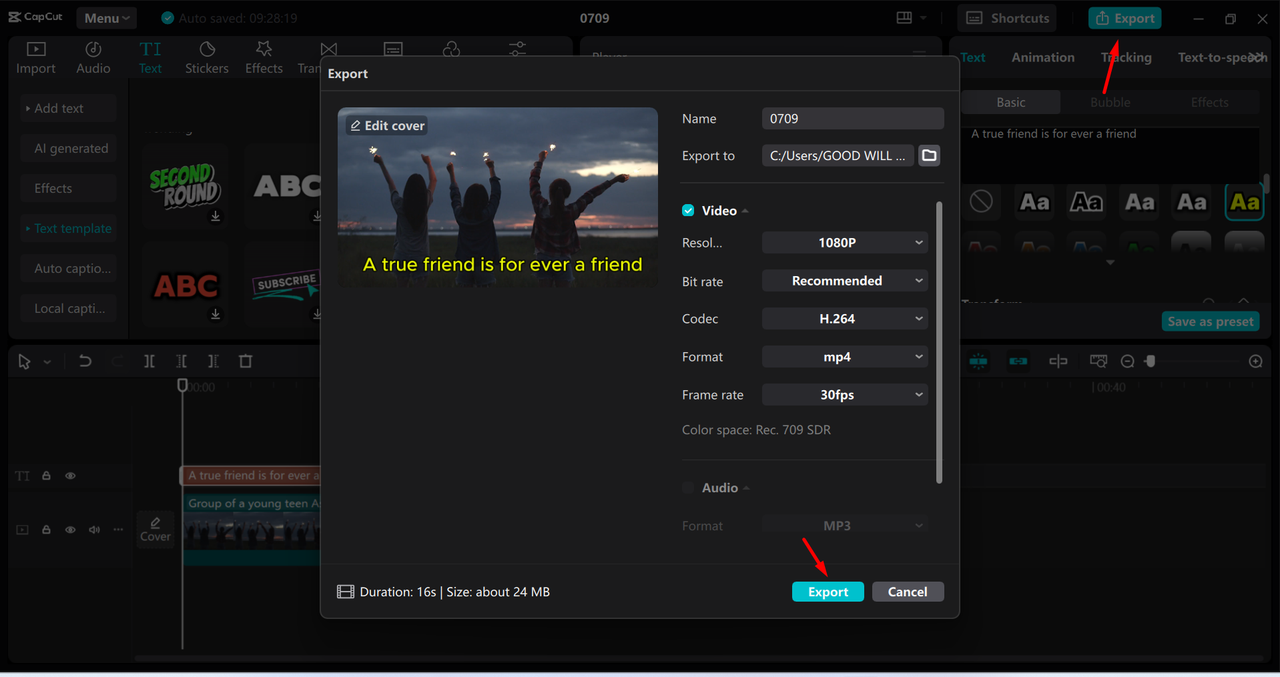The height and width of the screenshot is (677, 1280).
Task: Open the Bit rate Recommended dropdown
Action: click(845, 281)
